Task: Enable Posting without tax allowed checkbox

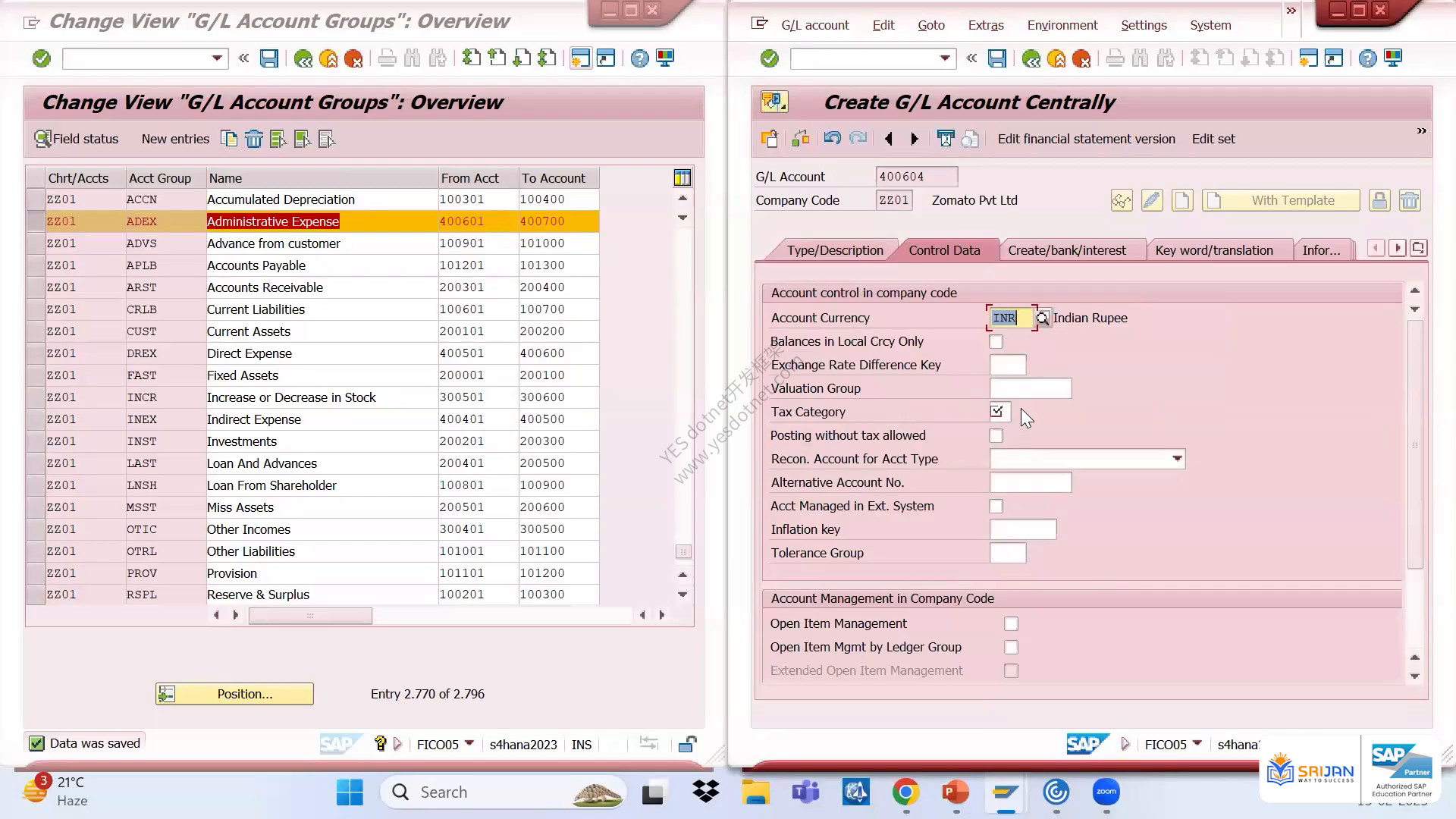Action: click(996, 436)
